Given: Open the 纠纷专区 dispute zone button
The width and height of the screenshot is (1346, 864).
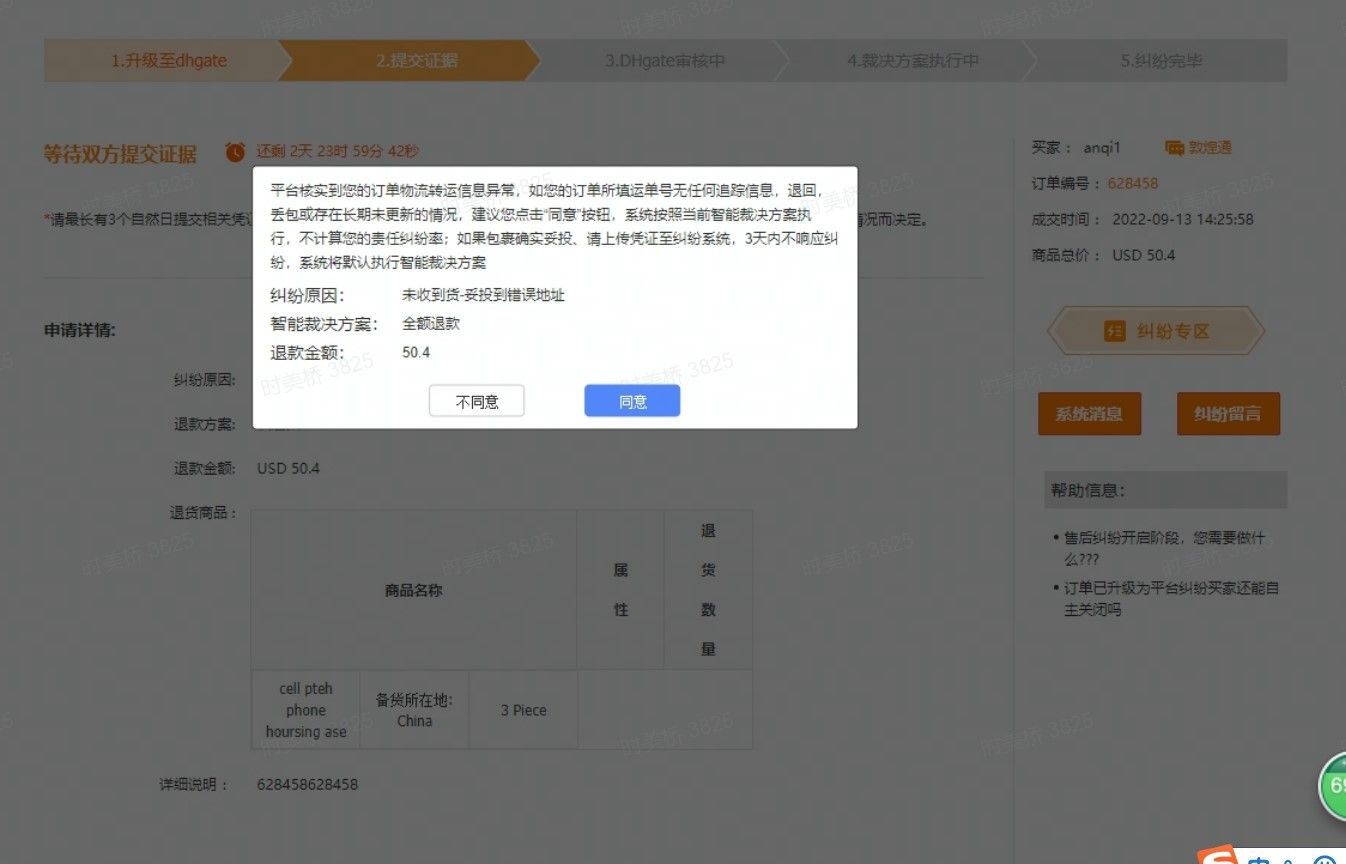Looking at the screenshot, I should (1156, 331).
